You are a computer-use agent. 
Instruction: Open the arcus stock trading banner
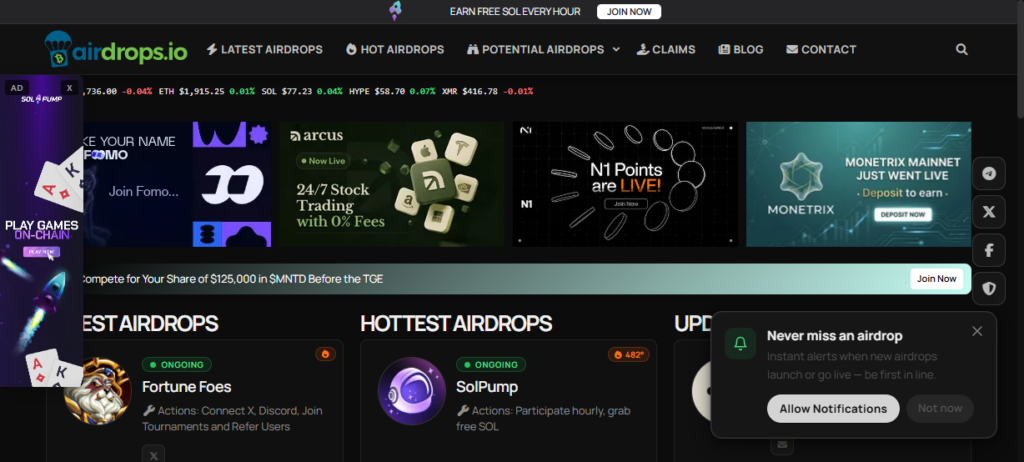(x=392, y=184)
